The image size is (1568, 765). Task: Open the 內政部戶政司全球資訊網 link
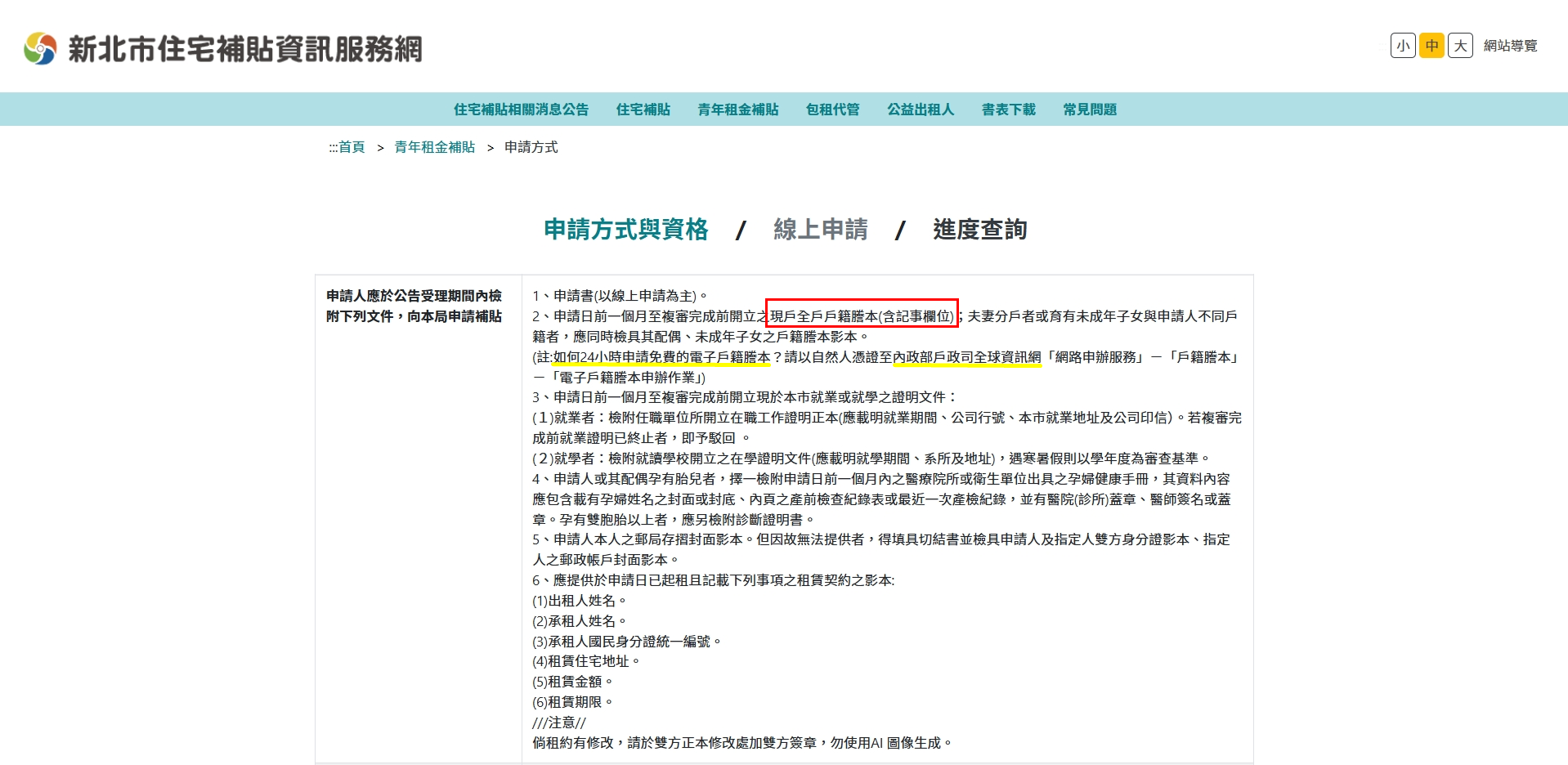(967, 357)
